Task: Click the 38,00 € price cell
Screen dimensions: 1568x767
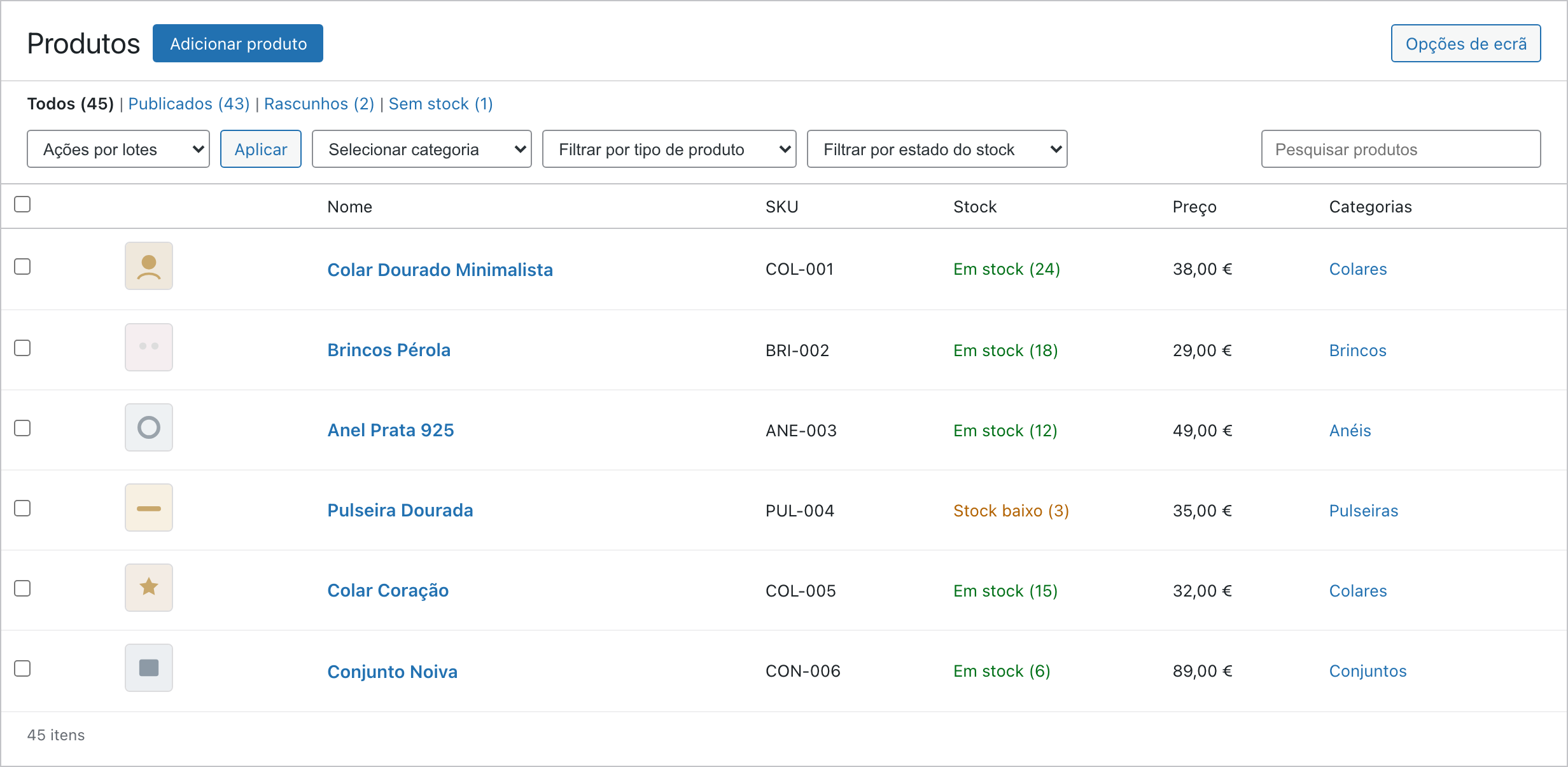Action: point(1203,269)
